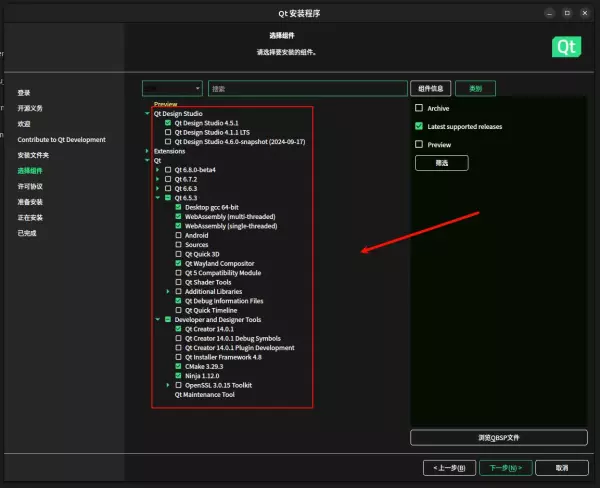Open the dropdown left of search
The image size is (600, 488).
point(172,88)
